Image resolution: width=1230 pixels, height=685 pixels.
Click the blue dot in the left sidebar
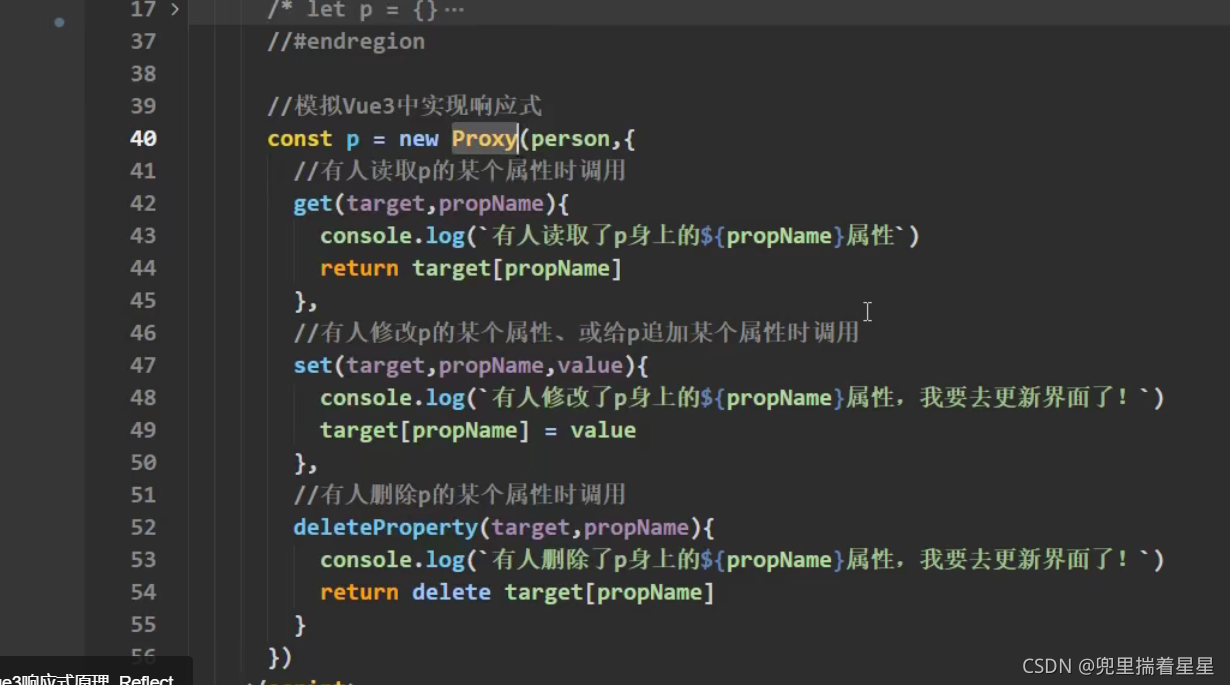(59, 22)
